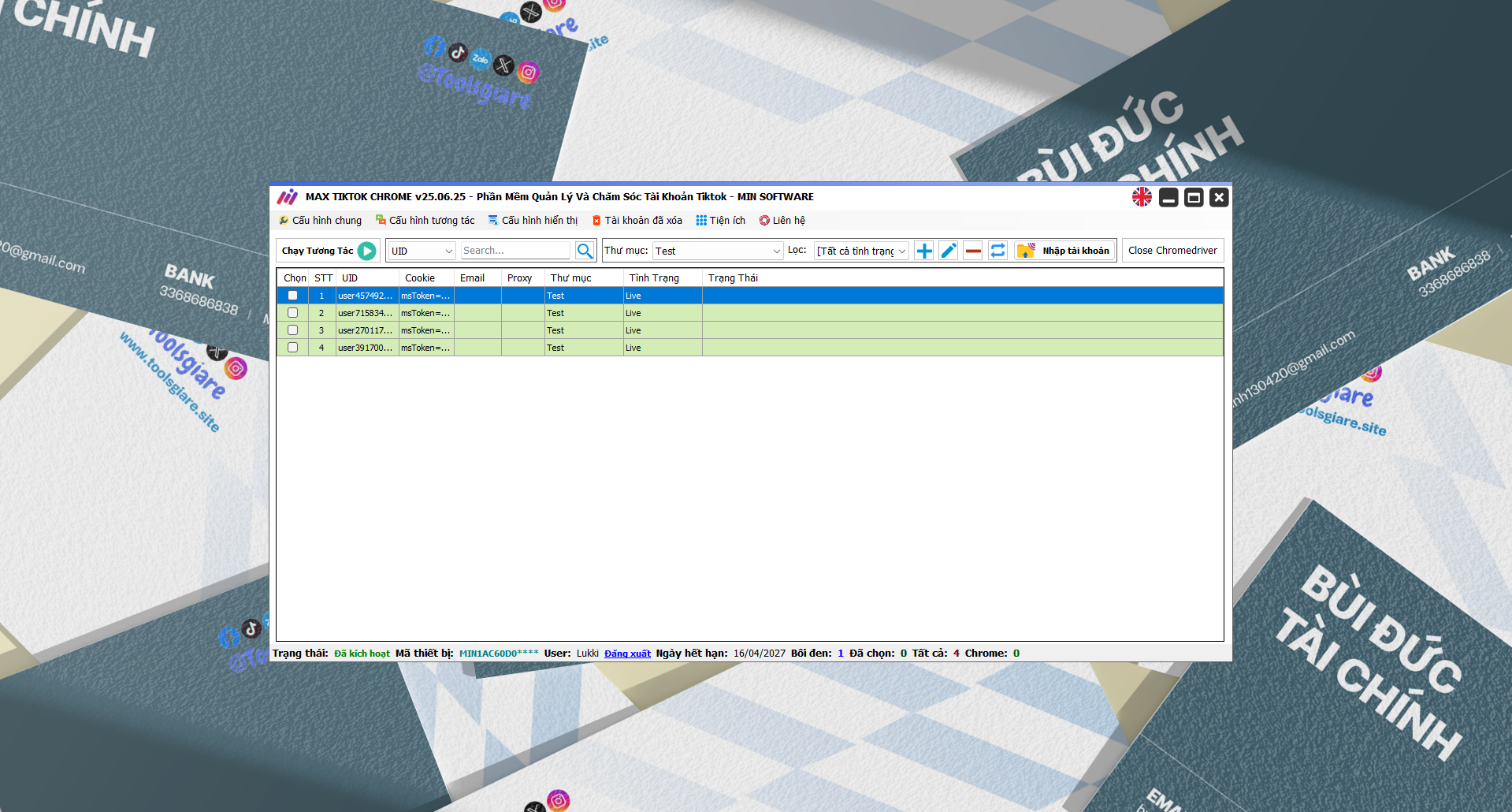
Task: Tick the checkbox for row 2 user715834
Action: point(292,313)
